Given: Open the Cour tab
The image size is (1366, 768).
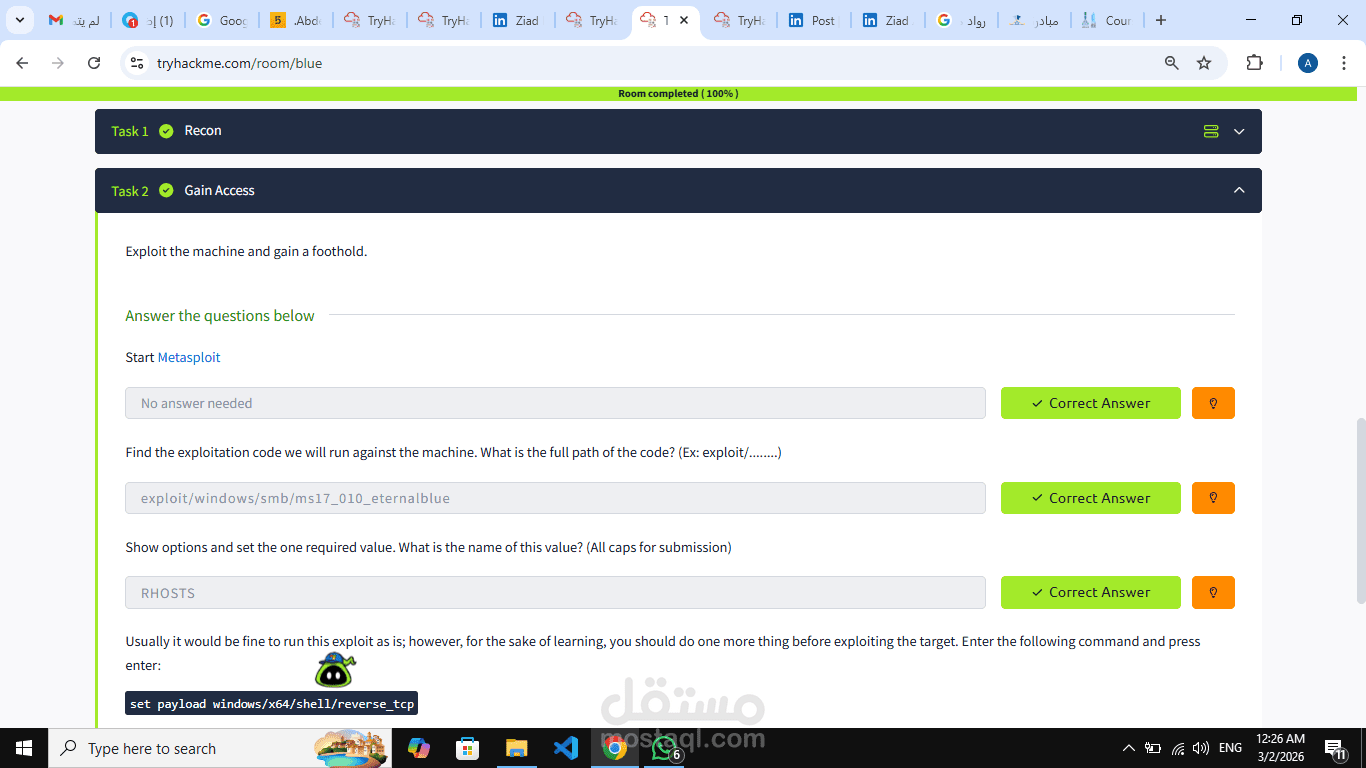Looking at the screenshot, I should tap(1109, 20).
